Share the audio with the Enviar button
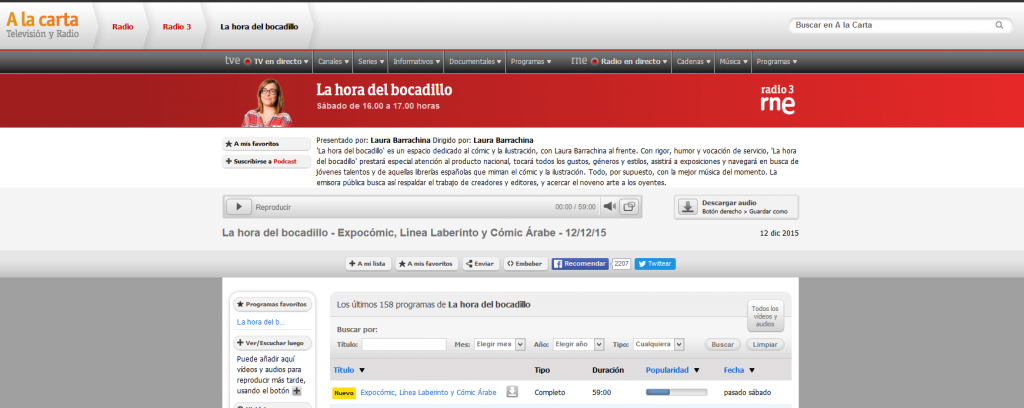The image size is (1024, 408). pos(481,264)
